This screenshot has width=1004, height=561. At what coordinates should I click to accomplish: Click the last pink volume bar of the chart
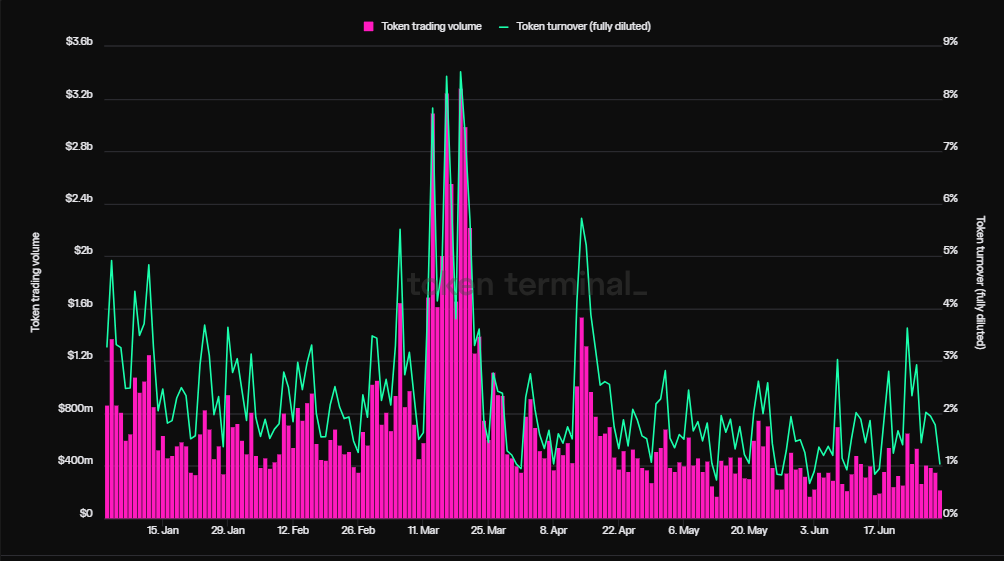[940, 504]
